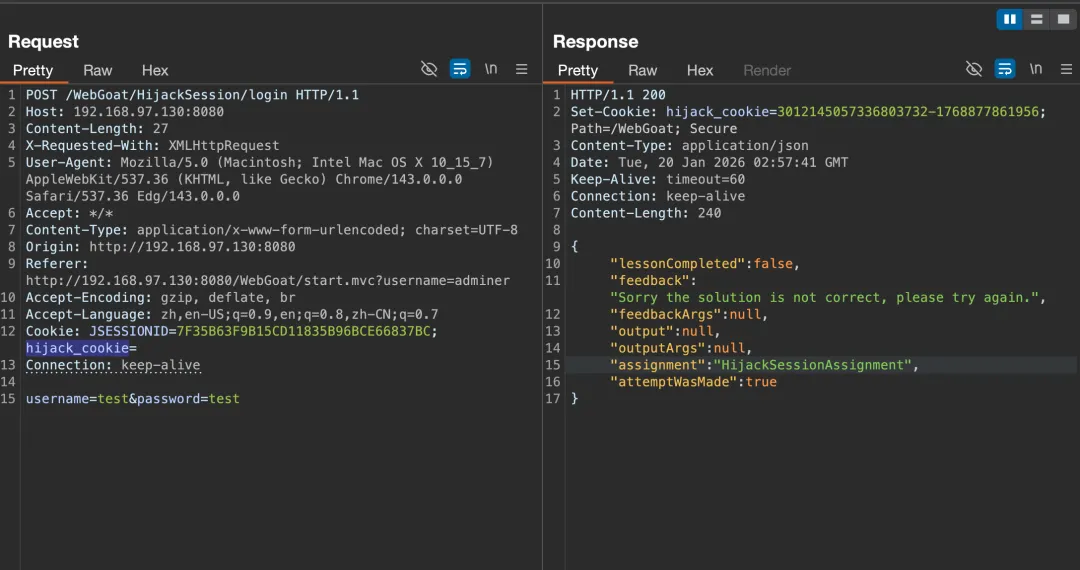Open the Response Pretty tab

[x=578, y=70]
